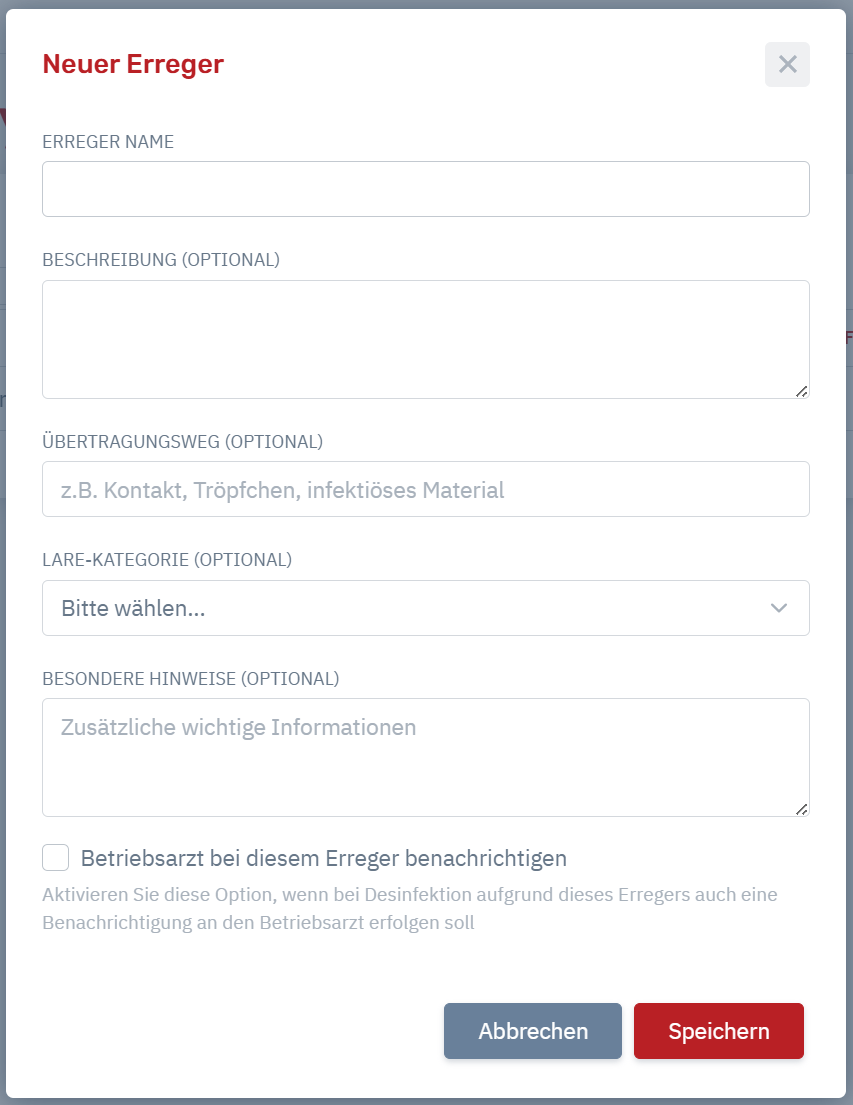Click the Beschreibung text area resize handle
The width and height of the screenshot is (853, 1105).
click(802, 391)
